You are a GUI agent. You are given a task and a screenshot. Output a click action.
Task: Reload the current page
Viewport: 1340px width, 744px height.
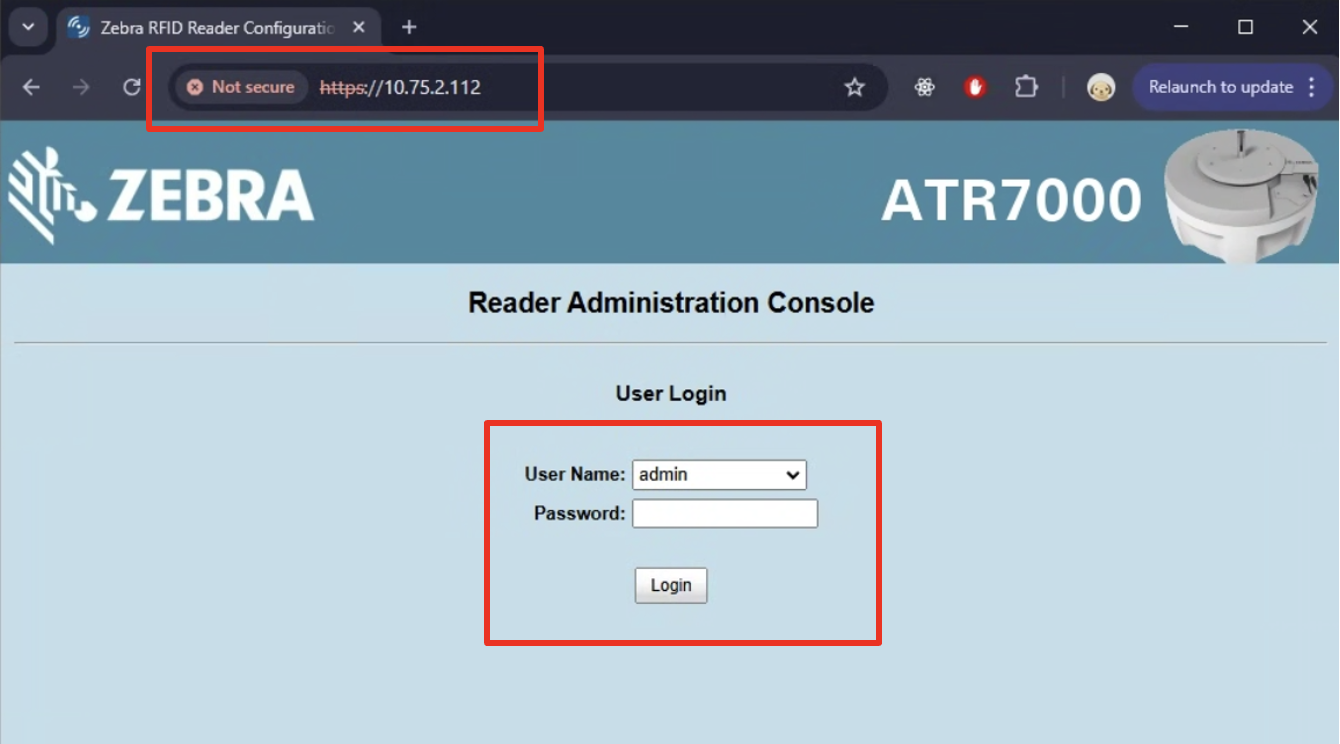point(131,87)
